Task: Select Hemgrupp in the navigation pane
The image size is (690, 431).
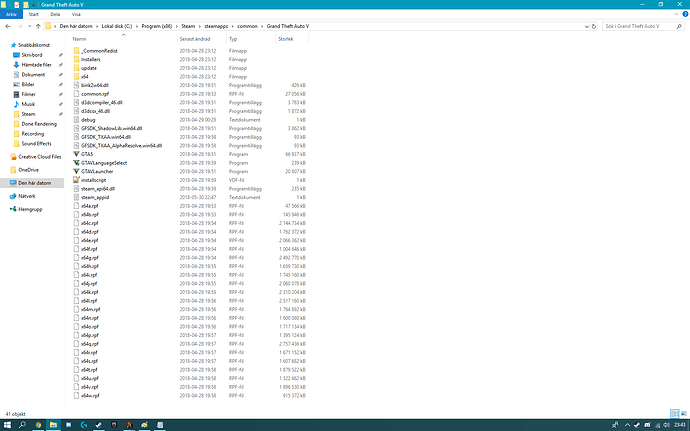Action: click(x=30, y=210)
